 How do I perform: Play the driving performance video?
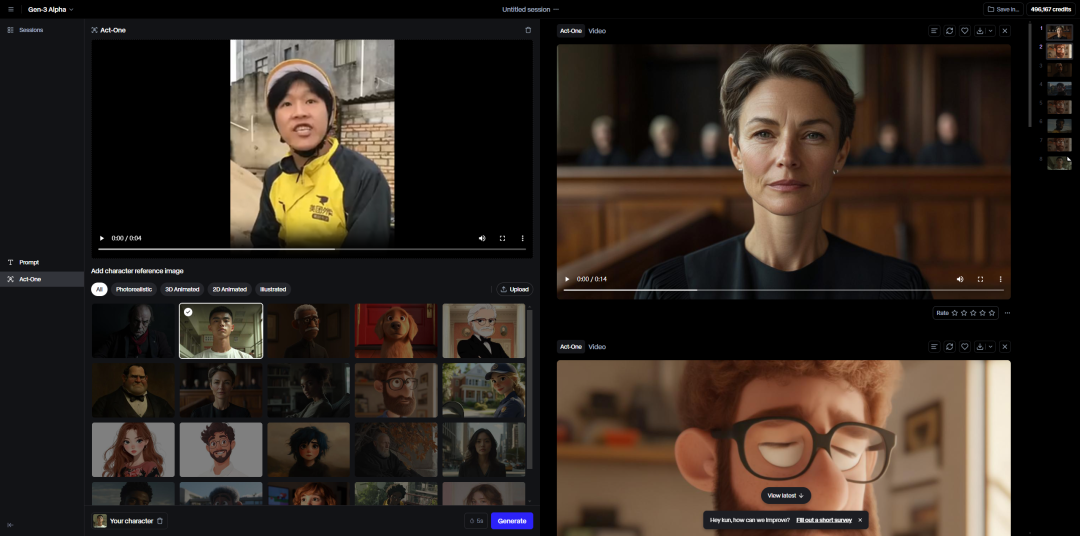point(103,238)
